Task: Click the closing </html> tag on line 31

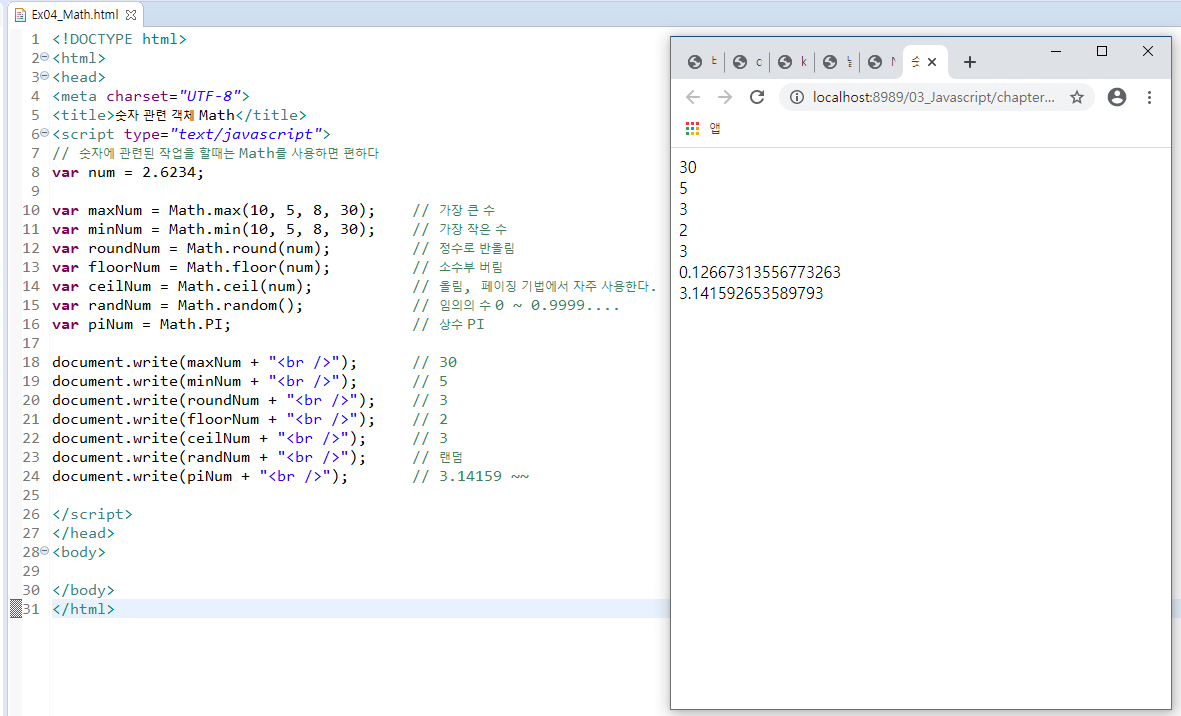Action: pyautogui.click(x=83, y=608)
